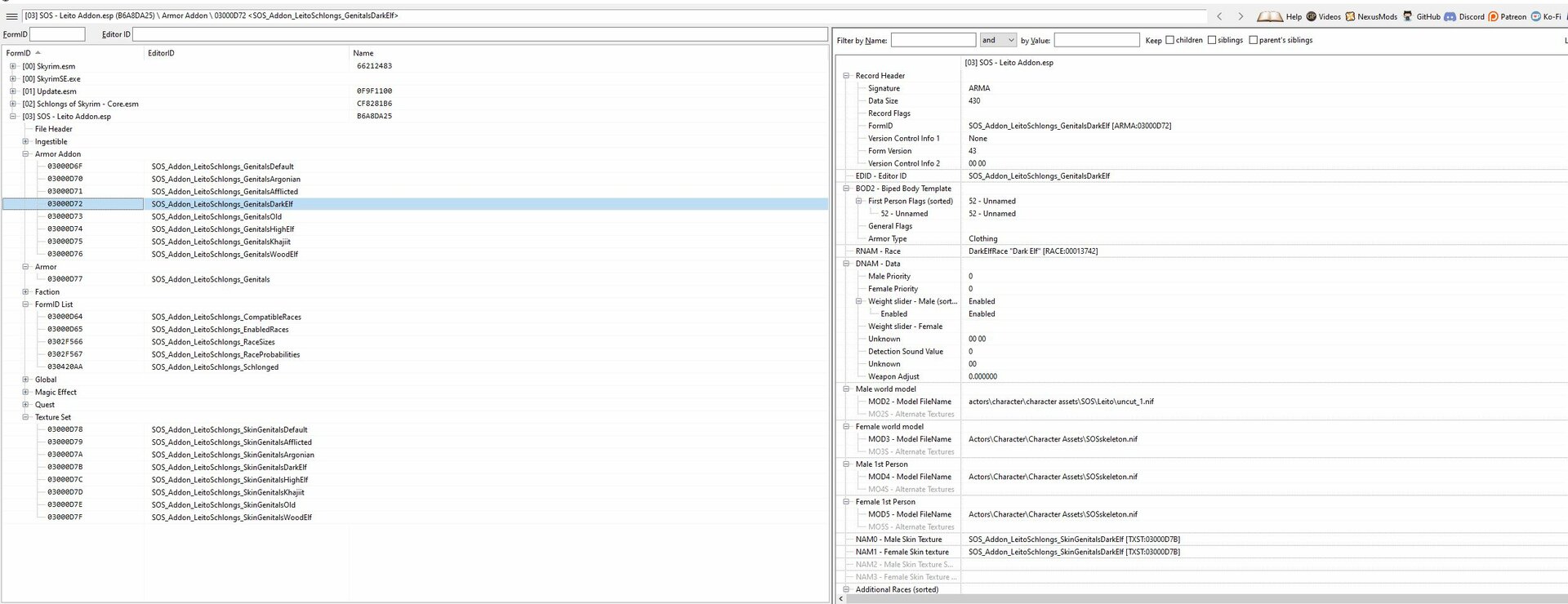Image resolution: width=1568 pixels, height=604 pixels.
Task: Open the Ko-Fi icon link
Action: point(1535,16)
